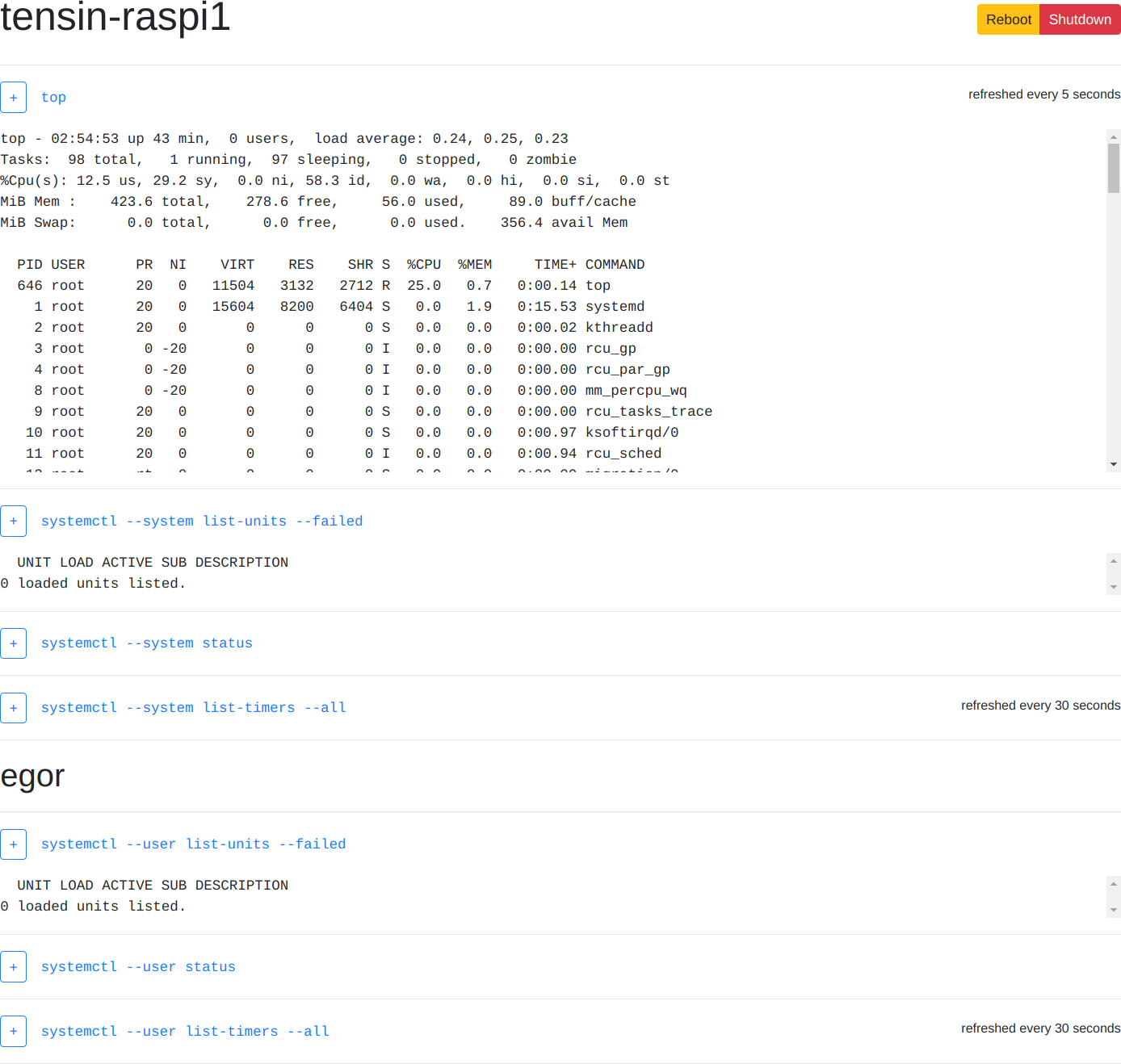Open the top command link
1121x1064 pixels.
pyautogui.click(x=53, y=98)
